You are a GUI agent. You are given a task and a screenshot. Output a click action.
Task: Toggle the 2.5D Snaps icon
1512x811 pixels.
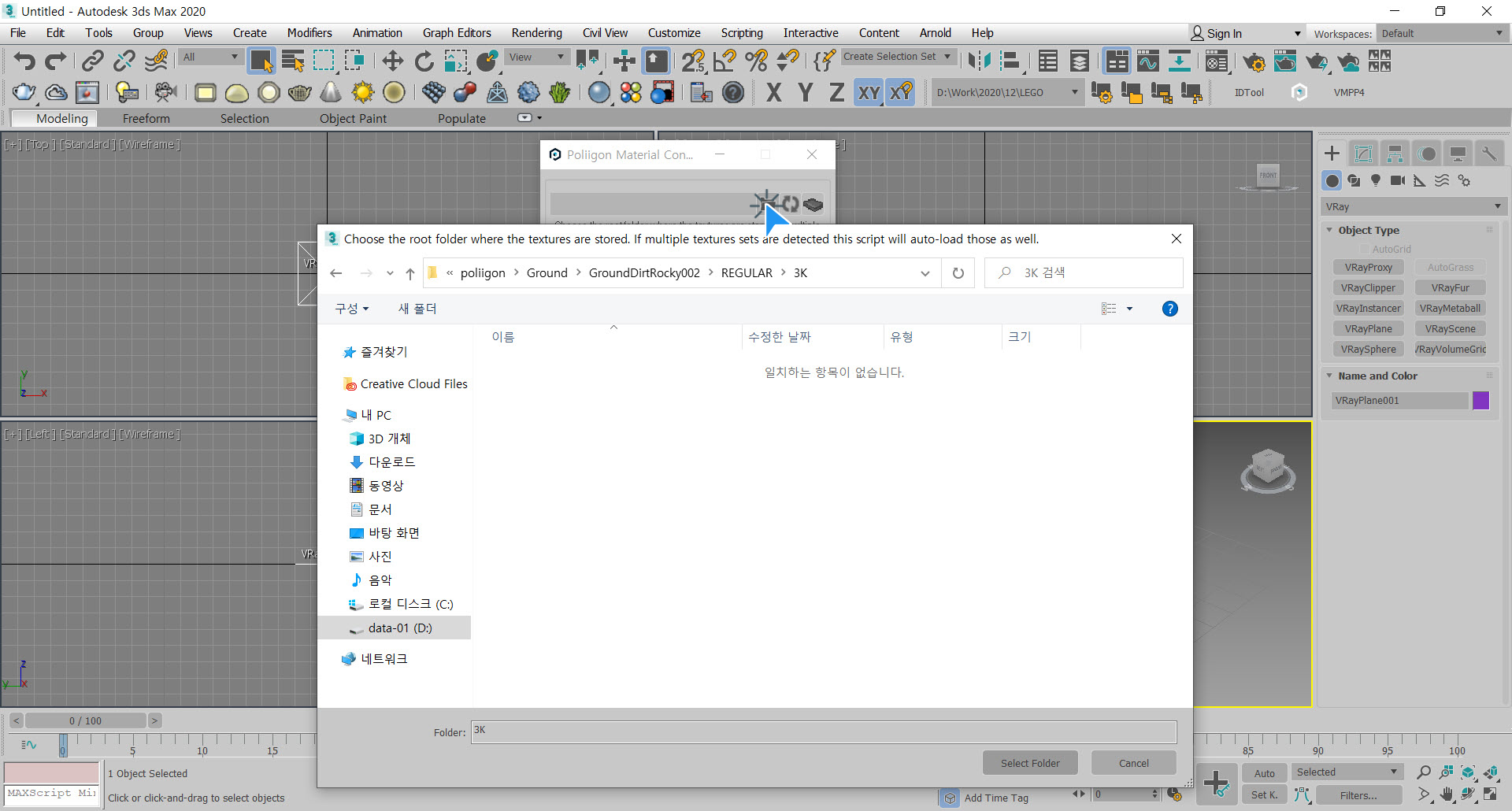693,61
